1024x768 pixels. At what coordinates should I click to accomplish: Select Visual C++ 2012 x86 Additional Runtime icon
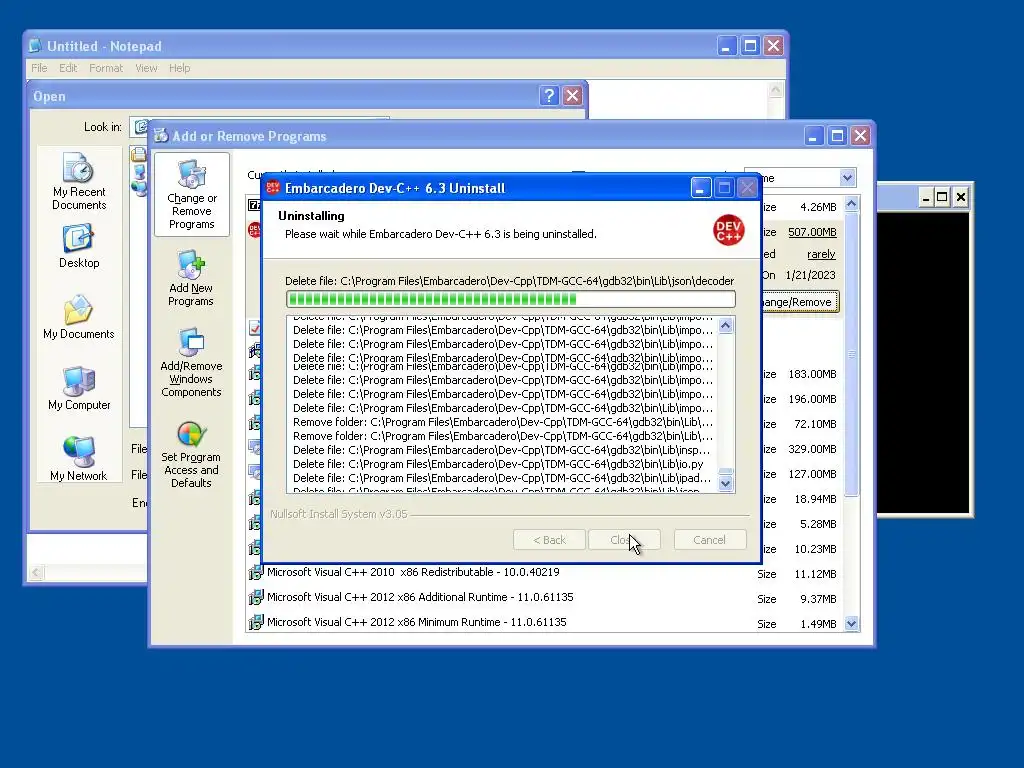pyautogui.click(x=255, y=598)
